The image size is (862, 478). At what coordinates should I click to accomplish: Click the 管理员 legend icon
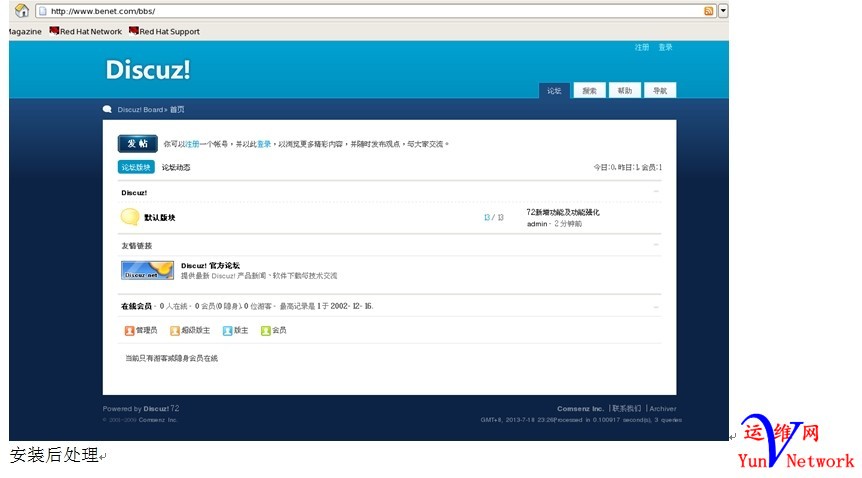coord(129,331)
